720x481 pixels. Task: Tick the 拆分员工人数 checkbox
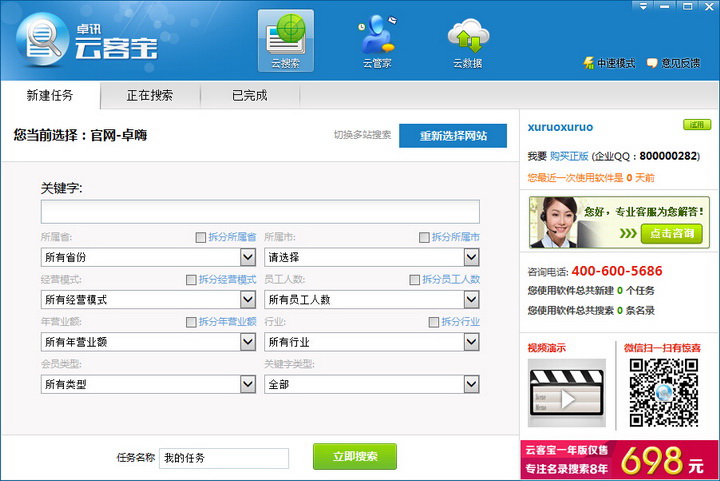coord(415,280)
